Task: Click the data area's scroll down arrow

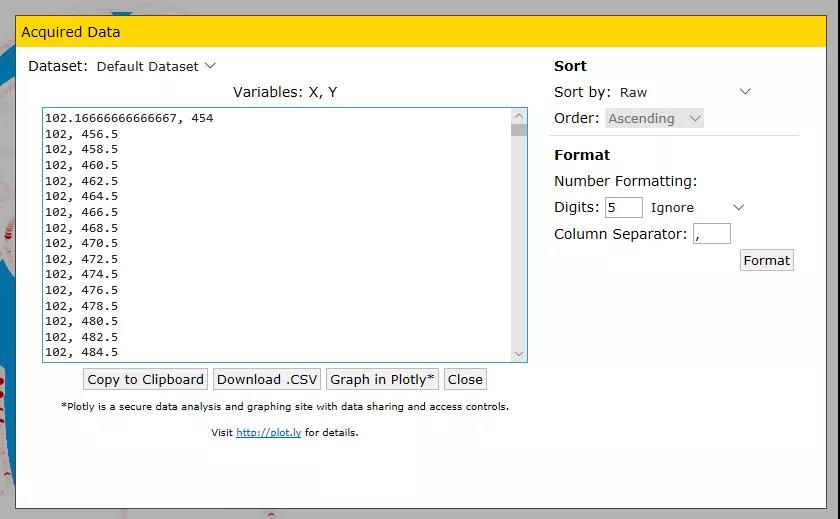Action: coord(519,354)
